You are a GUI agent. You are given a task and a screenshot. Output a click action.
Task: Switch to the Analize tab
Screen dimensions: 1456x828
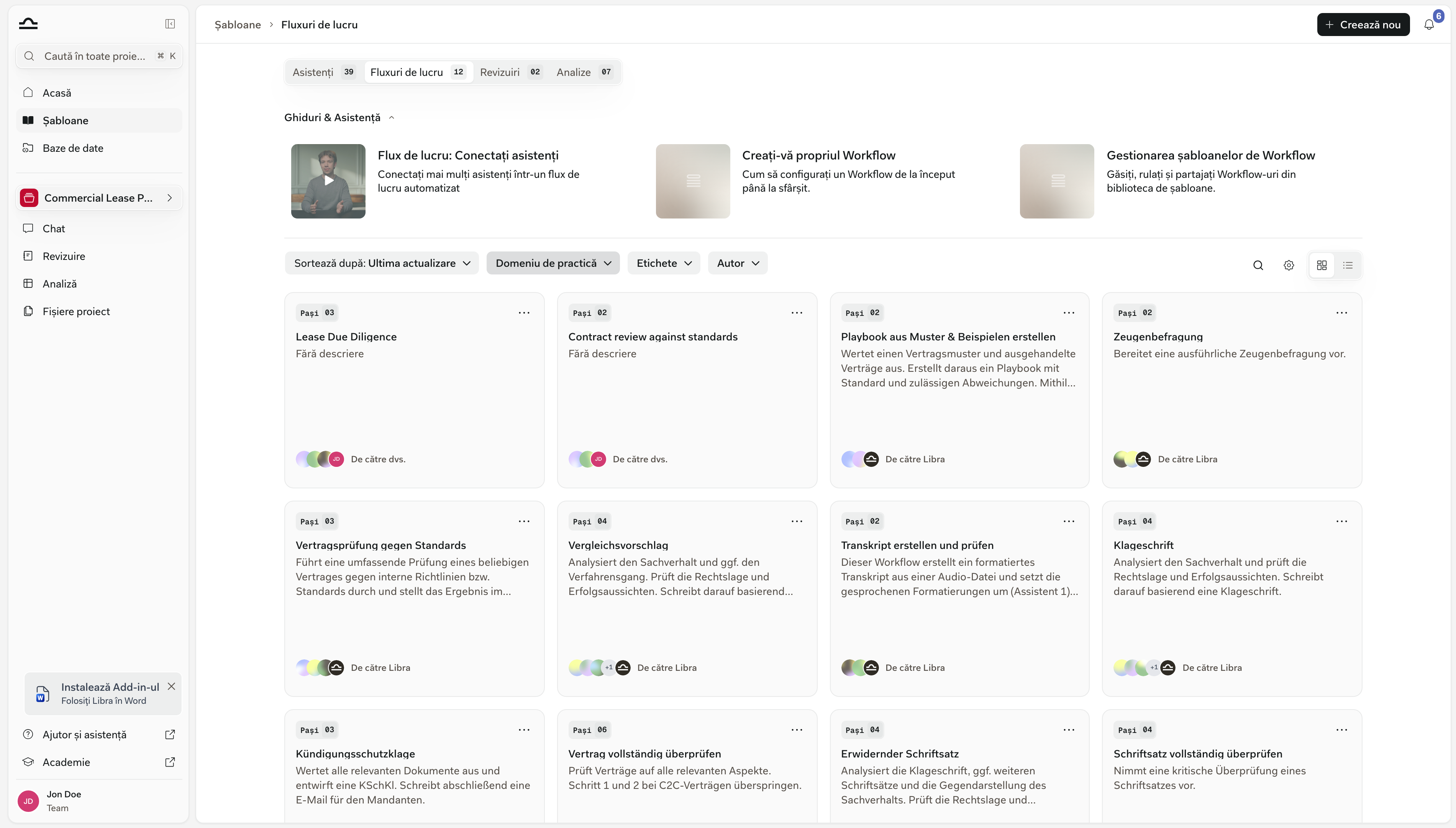(585, 72)
